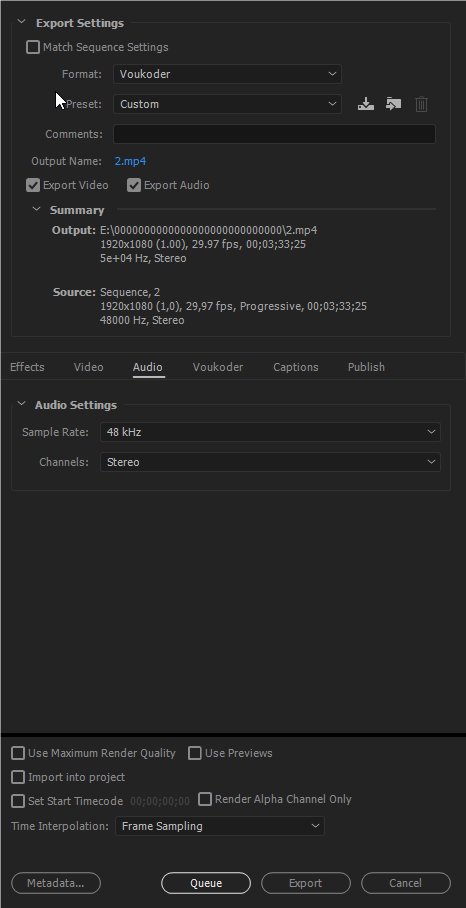The width and height of the screenshot is (466, 908).
Task: Collapse the Summary section
Action: (x=36, y=210)
